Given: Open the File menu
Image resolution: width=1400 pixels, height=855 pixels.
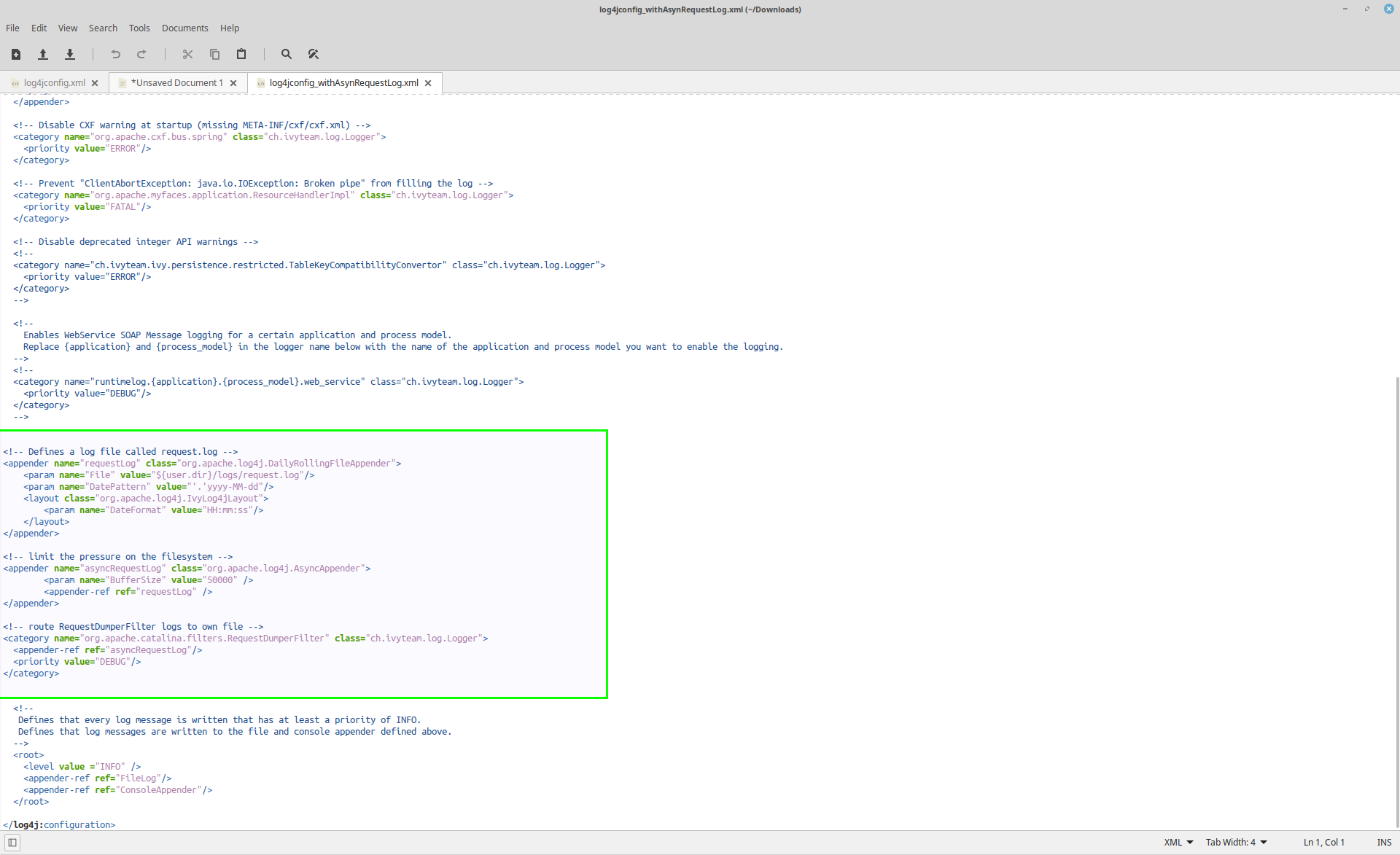Looking at the screenshot, I should coord(12,28).
